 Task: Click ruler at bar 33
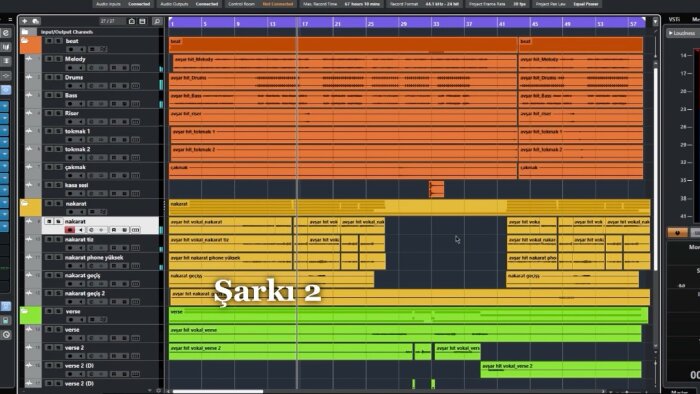point(436,24)
